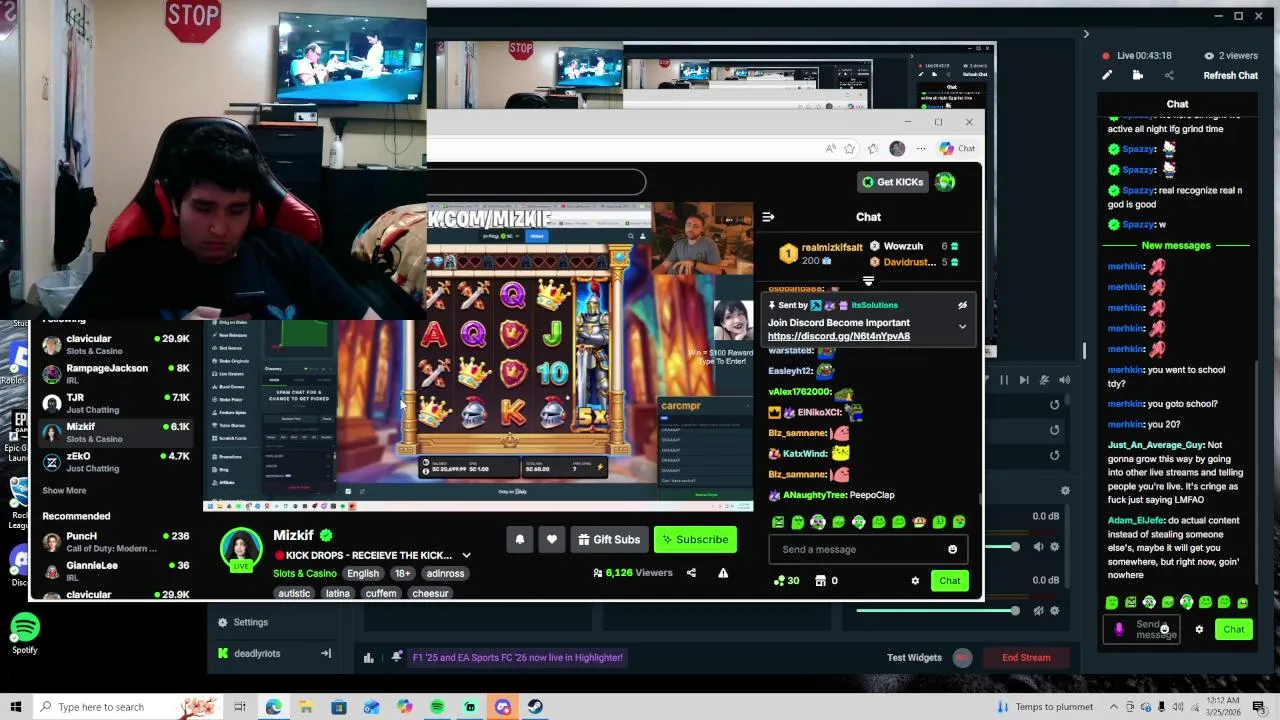Click heart follow button for Mizkif
Image resolution: width=1280 pixels, height=720 pixels.
pos(552,540)
